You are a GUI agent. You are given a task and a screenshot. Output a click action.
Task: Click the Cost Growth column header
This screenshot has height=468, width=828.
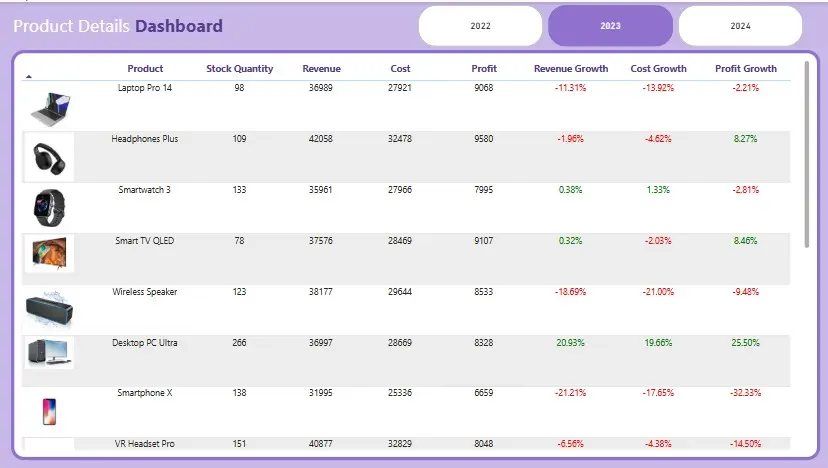(x=659, y=69)
